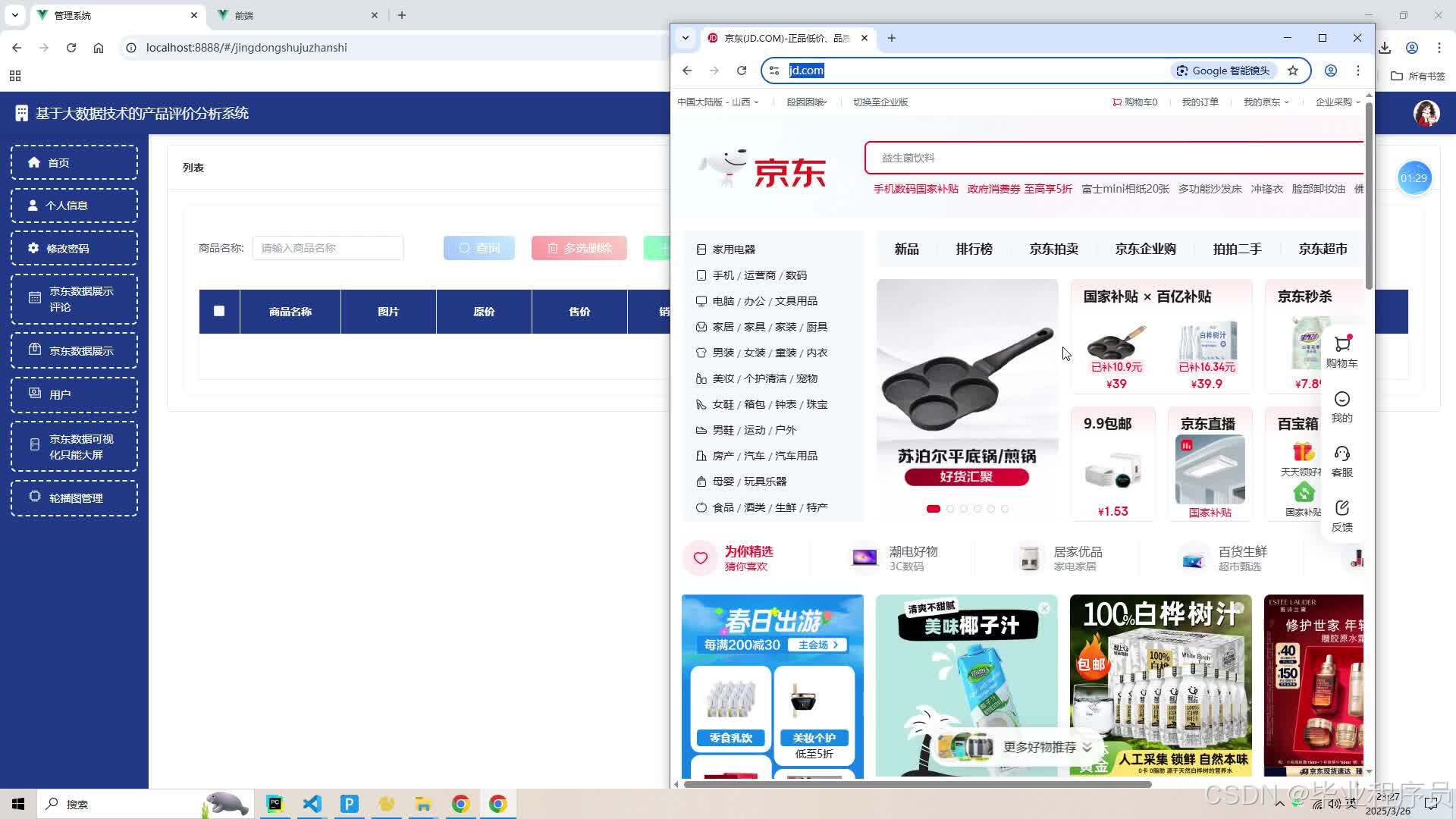
Task: Click the last carousel indicator dot
Action: 1005,509
